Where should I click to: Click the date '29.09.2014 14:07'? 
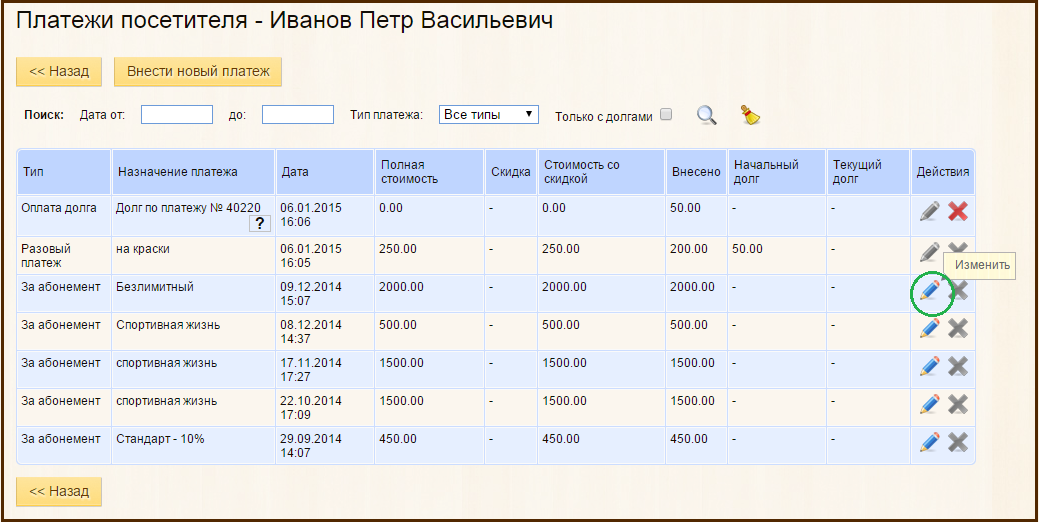(x=311, y=445)
